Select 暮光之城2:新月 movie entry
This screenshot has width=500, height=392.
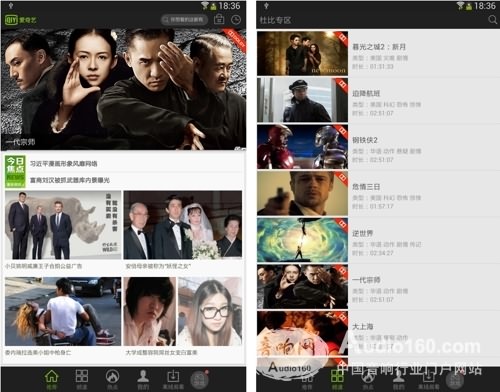click(x=378, y=53)
